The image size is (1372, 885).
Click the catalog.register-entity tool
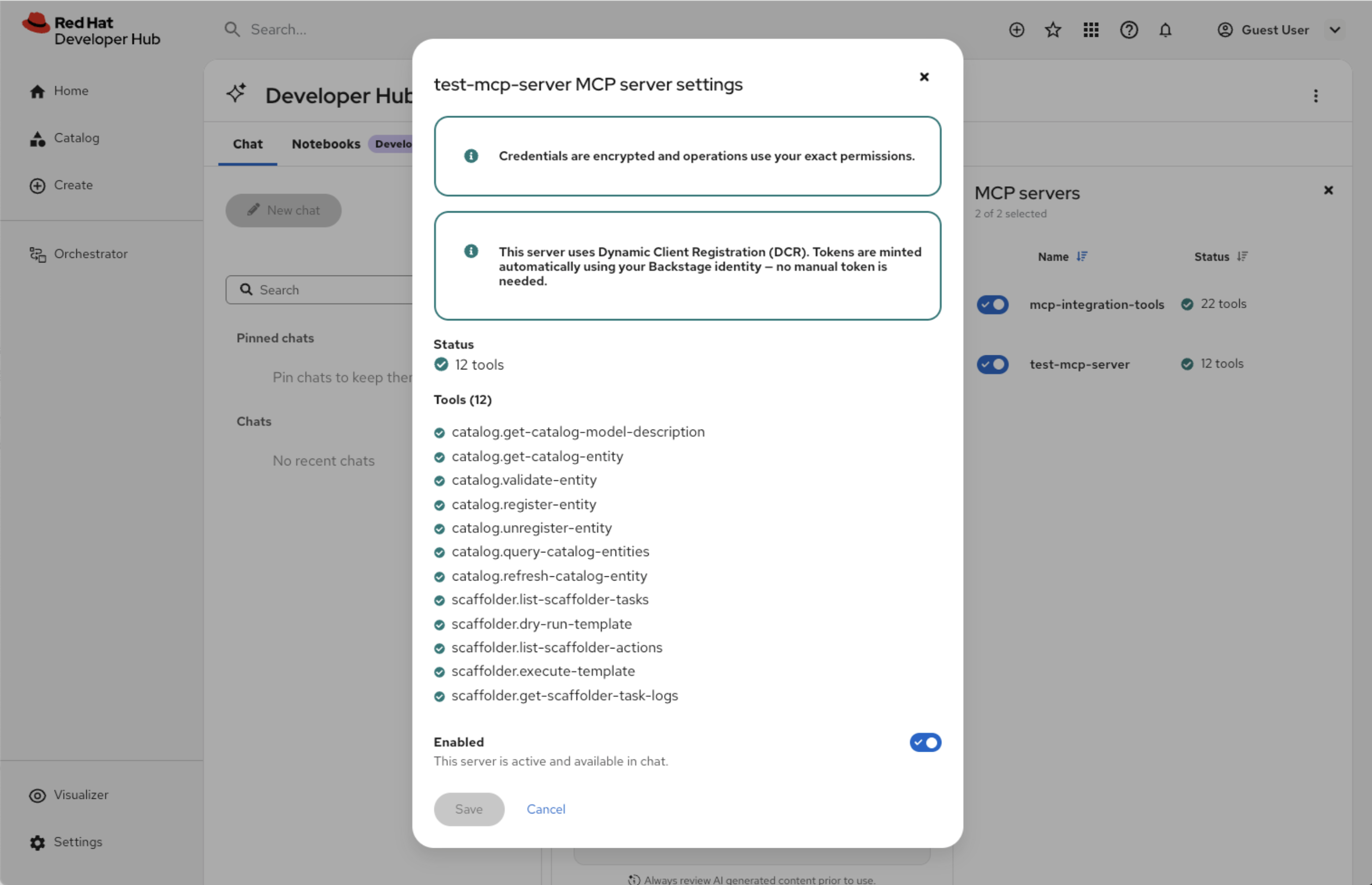pyautogui.click(x=524, y=504)
